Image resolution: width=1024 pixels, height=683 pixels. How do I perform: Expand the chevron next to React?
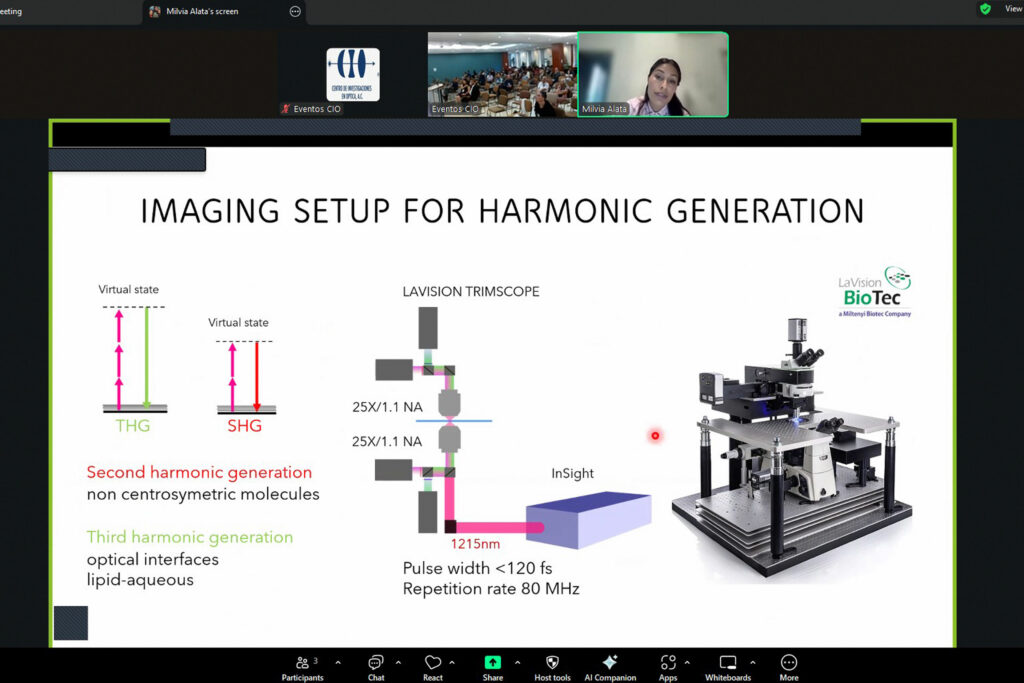tap(452, 662)
